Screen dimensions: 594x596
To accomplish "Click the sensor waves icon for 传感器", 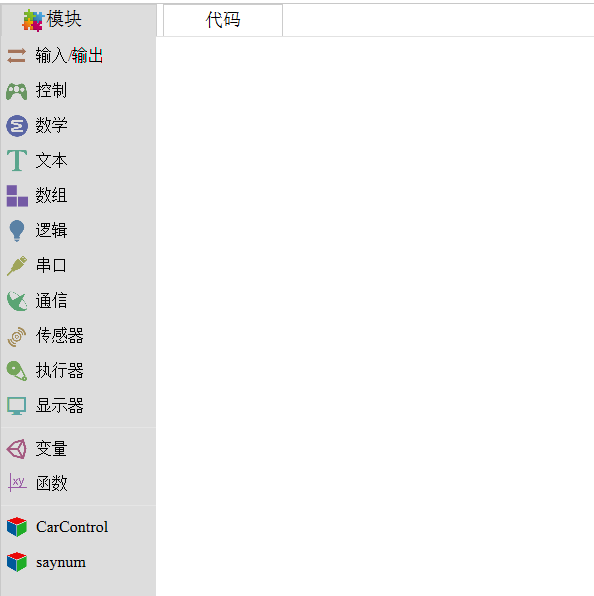I will point(17,336).
